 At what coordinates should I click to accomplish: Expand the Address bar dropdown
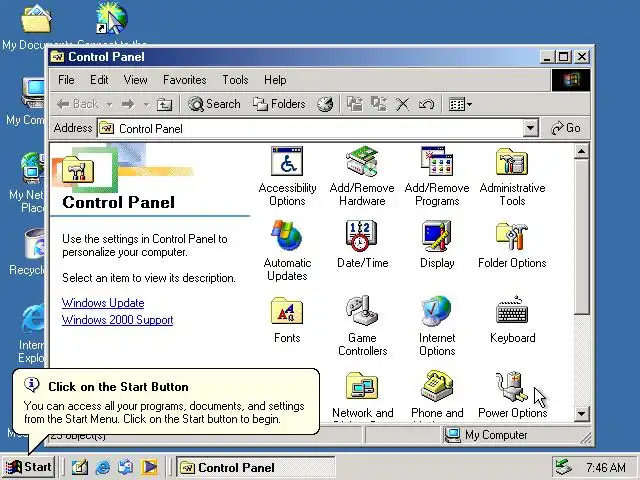click(530, 128)
